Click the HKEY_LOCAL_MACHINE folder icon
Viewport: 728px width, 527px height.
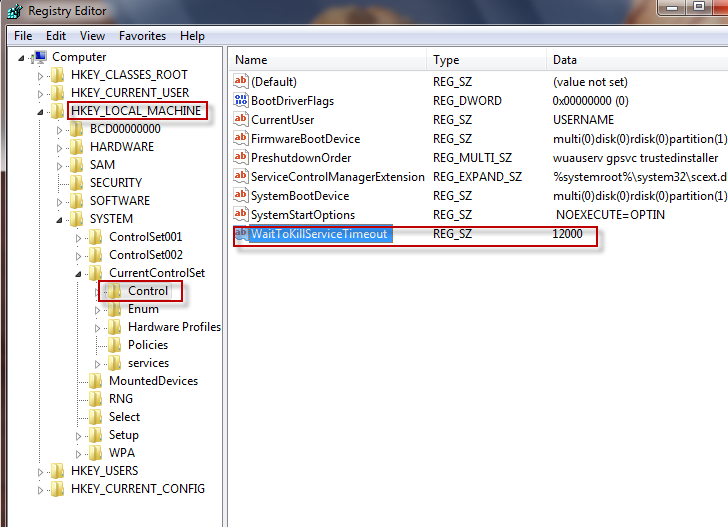click(58, 111)
